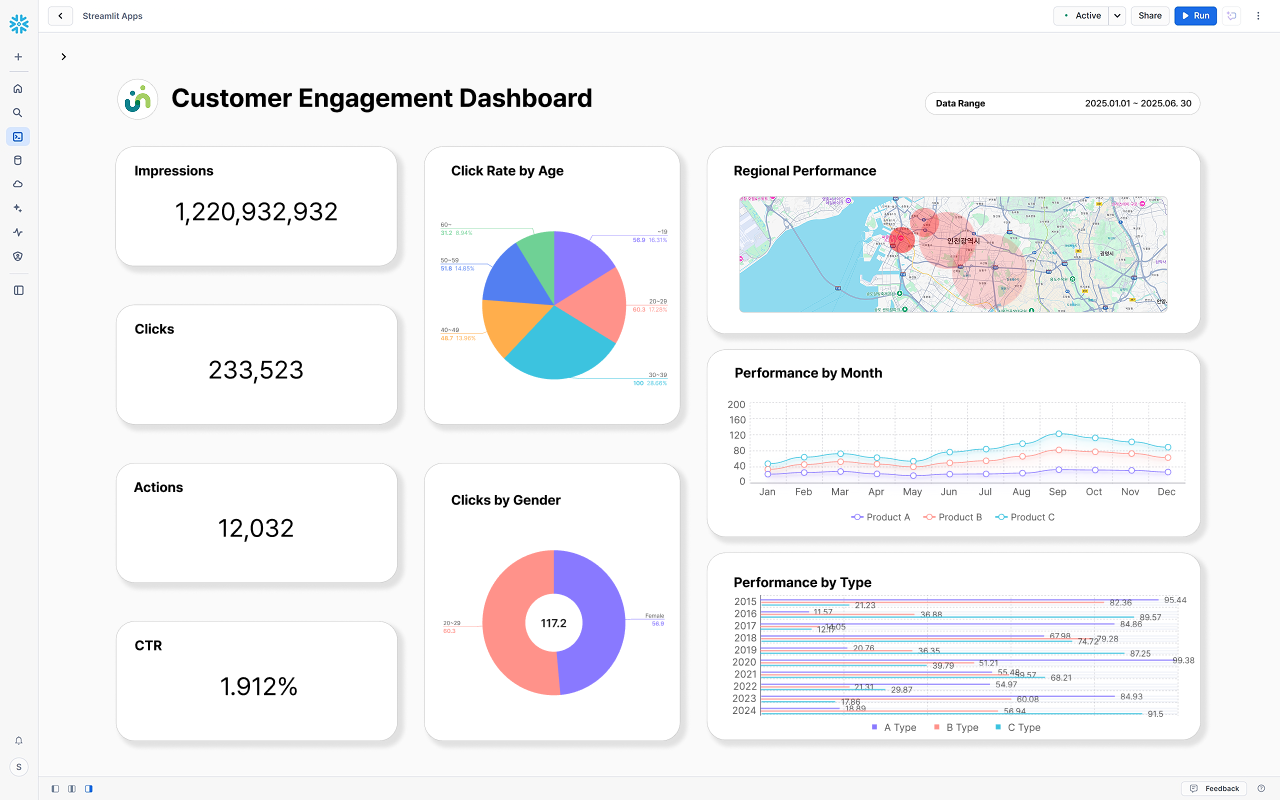Click the Snowflake logo
The width and height of the screenshot is (1280, 800).
click(x=18, y=24)
